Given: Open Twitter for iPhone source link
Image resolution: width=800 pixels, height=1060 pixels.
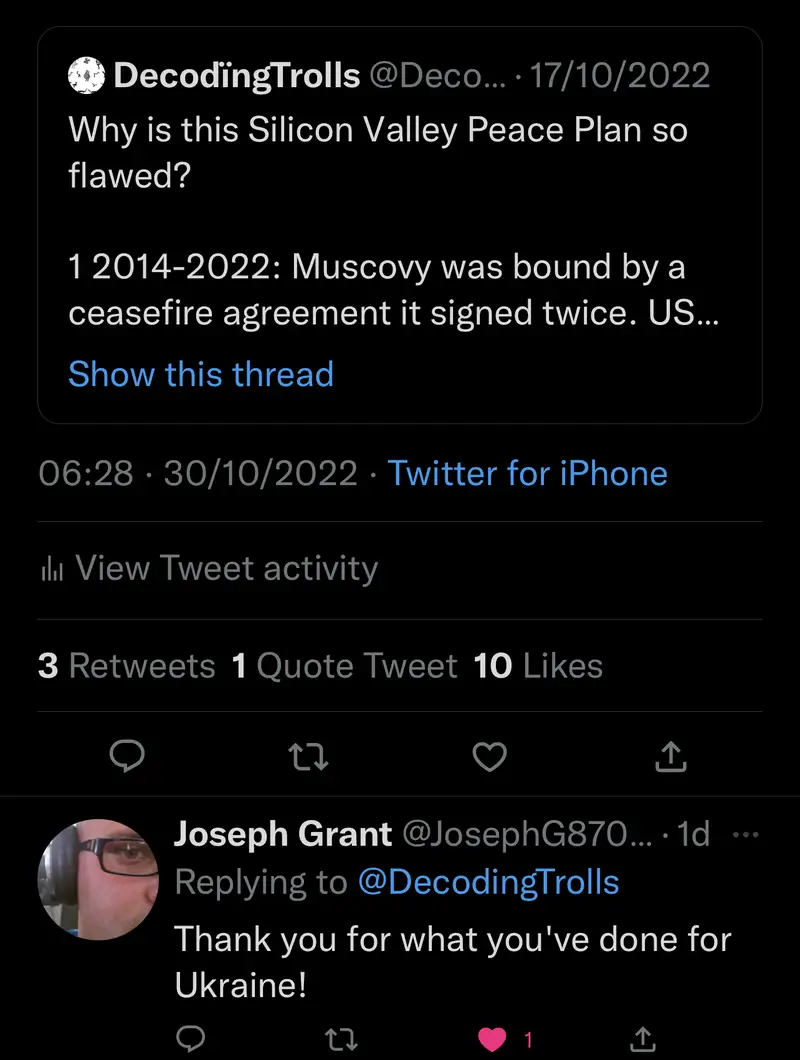Looking at the screenshot, I should pos(527,473).
